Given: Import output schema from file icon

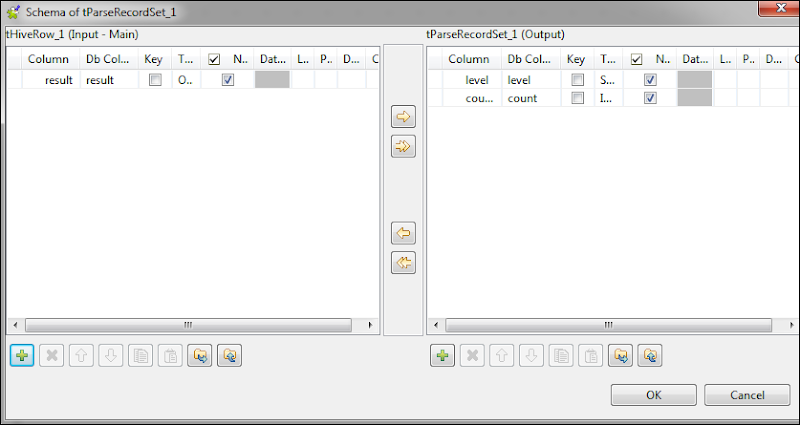Looking at the screenshot, I should pos(620,355).
